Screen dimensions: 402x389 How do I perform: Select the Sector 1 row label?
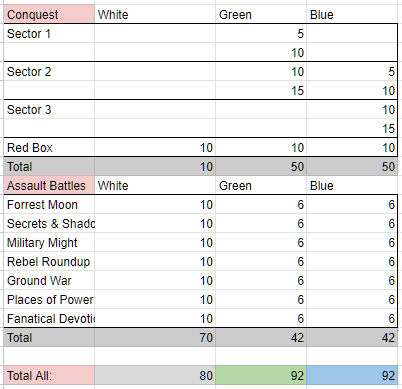coord(49,33)
